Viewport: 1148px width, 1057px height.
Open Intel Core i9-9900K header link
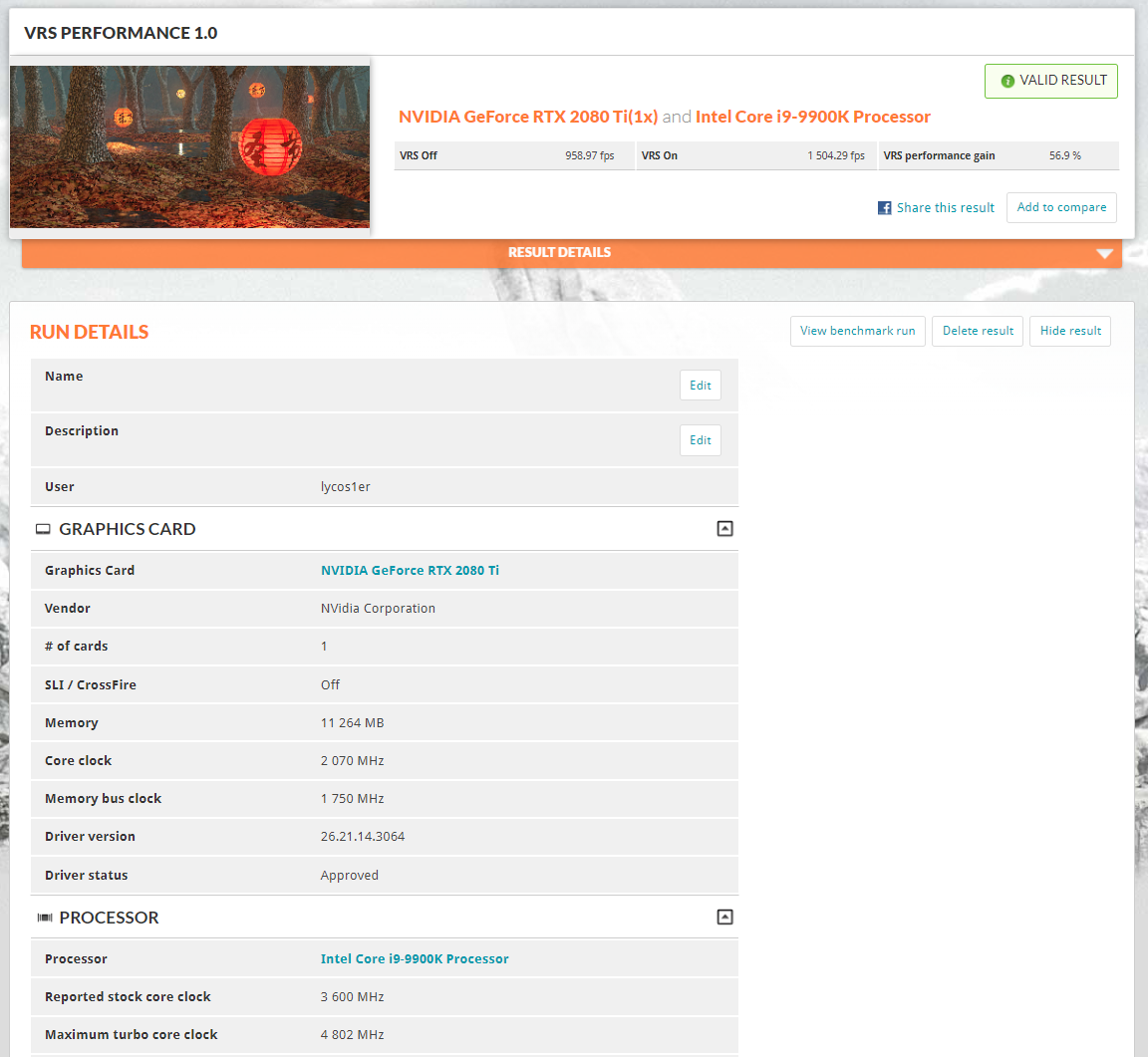coord(813,118)
